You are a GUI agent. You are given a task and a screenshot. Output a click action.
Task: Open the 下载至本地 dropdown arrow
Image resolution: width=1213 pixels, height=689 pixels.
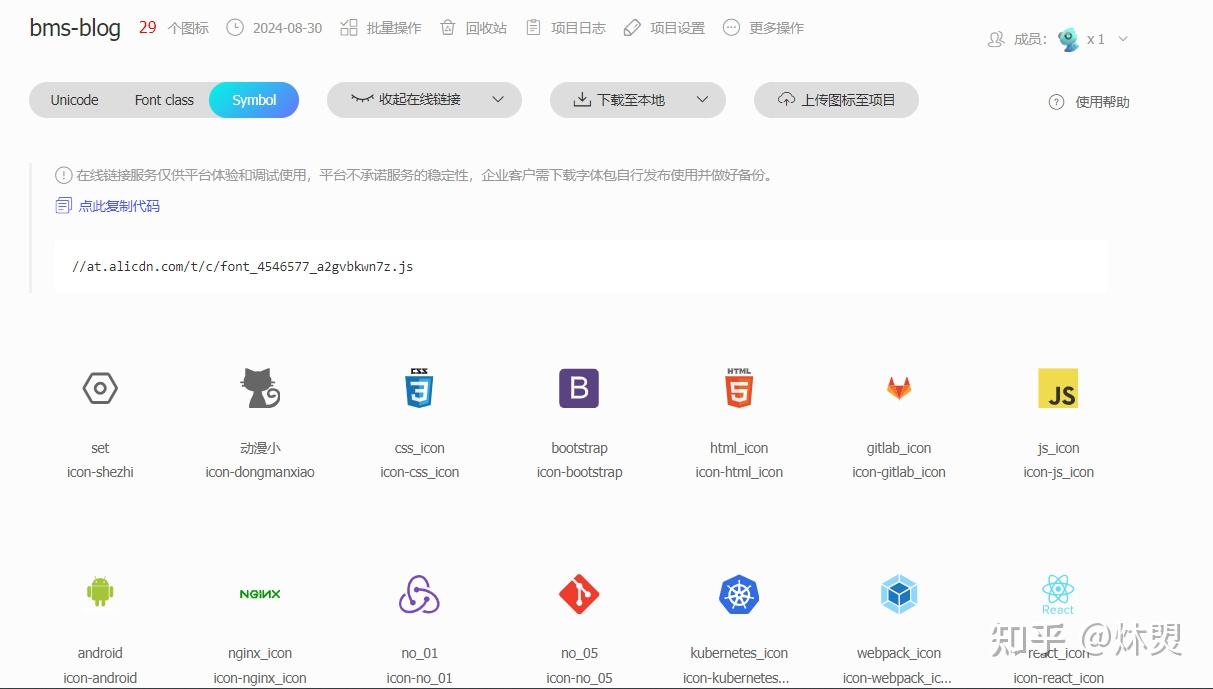[x=702, y=100]
